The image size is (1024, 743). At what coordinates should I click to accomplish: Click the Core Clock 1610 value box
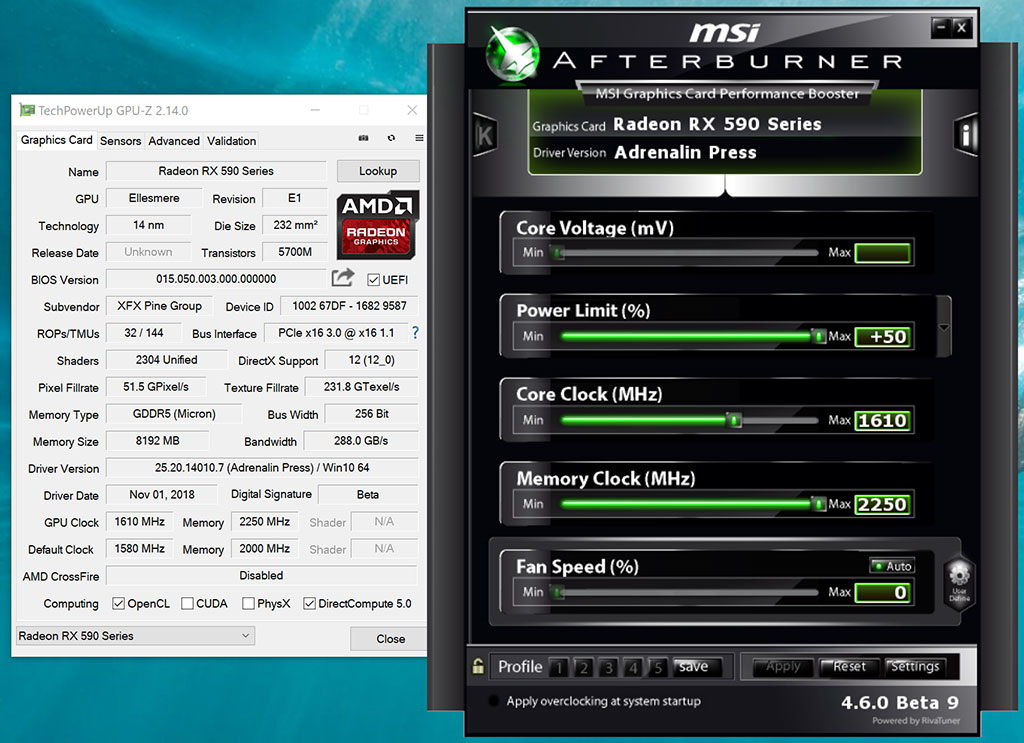click(882, 420)
